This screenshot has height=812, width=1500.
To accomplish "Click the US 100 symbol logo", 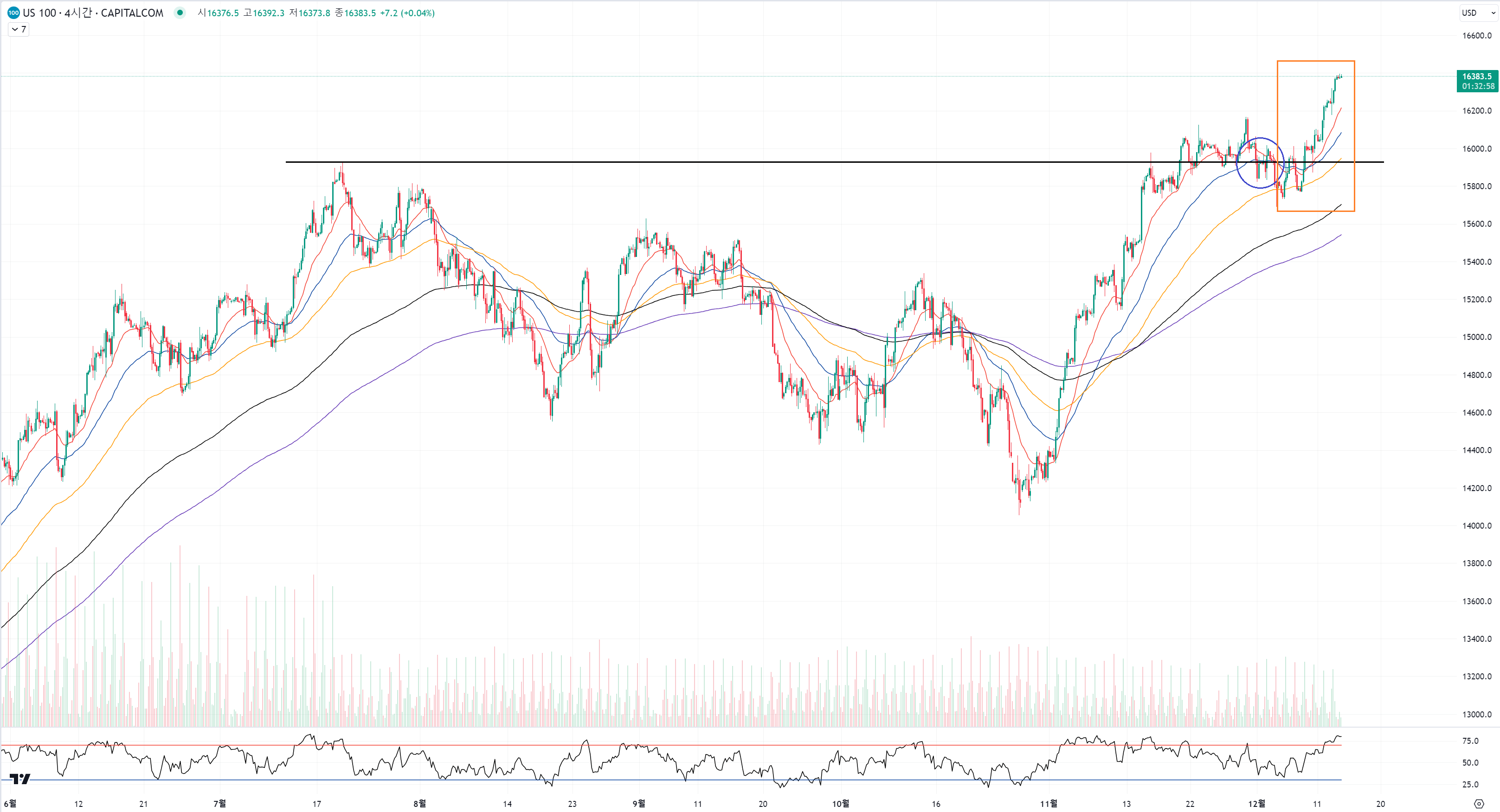I will pos(13,13).
